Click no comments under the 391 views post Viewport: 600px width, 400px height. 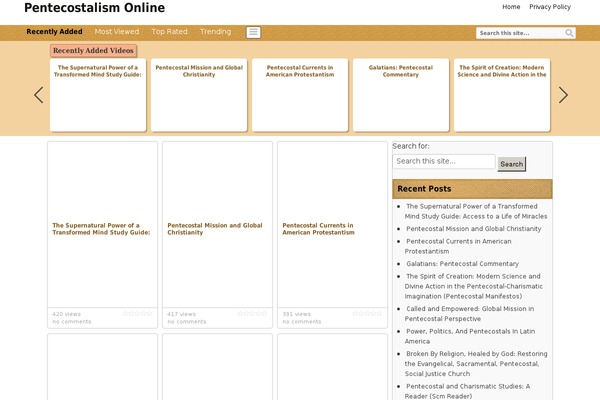click(x=302, y=322)
